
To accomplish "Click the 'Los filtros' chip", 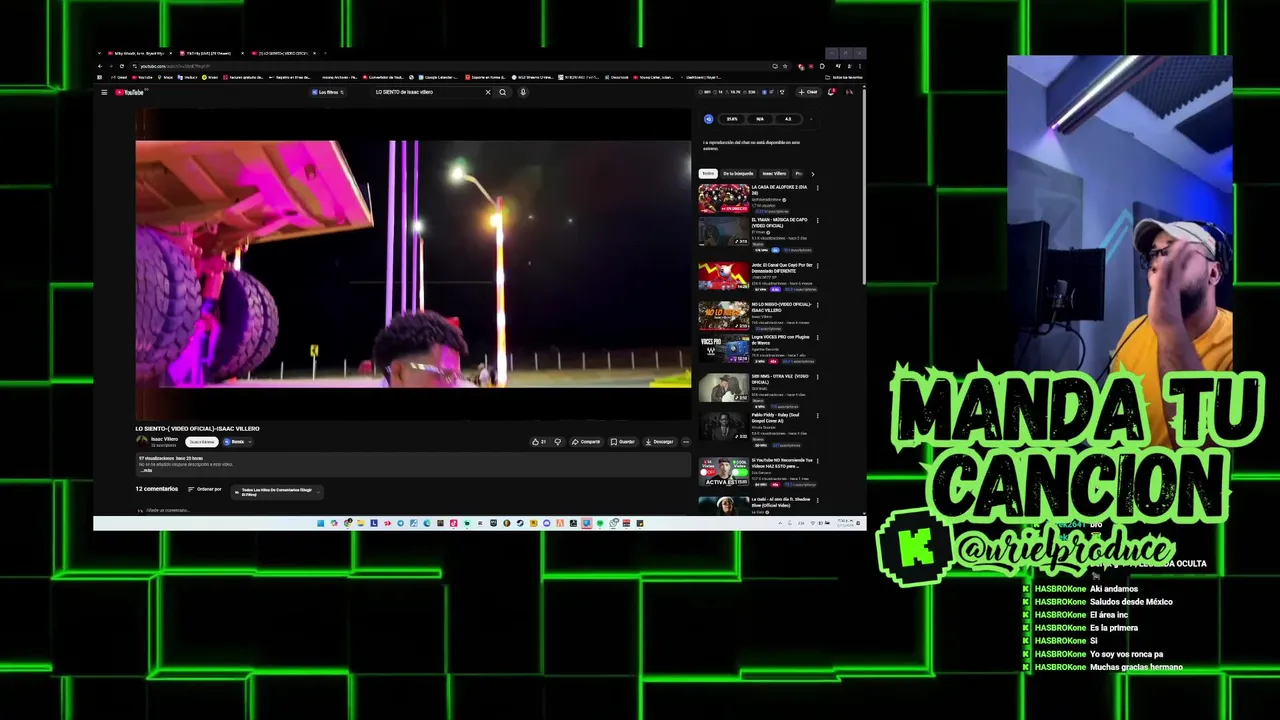I will tap(328, 92).
